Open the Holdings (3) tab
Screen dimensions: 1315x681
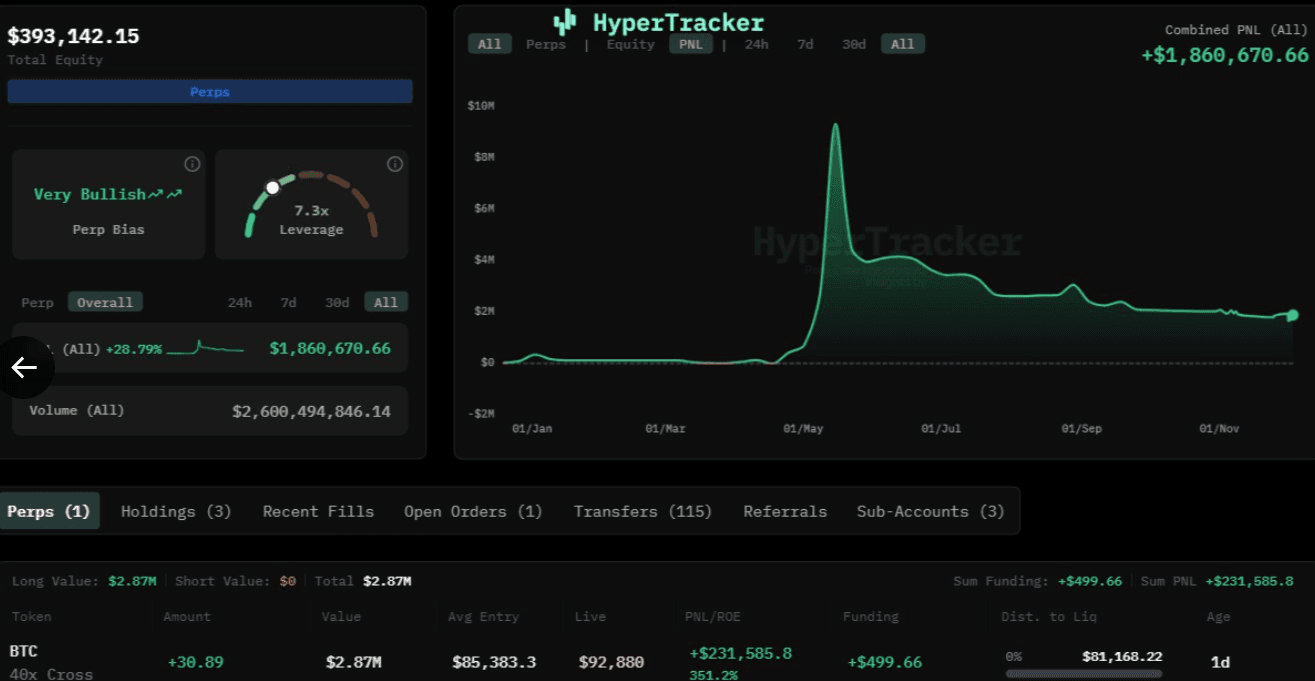point(176,511)
